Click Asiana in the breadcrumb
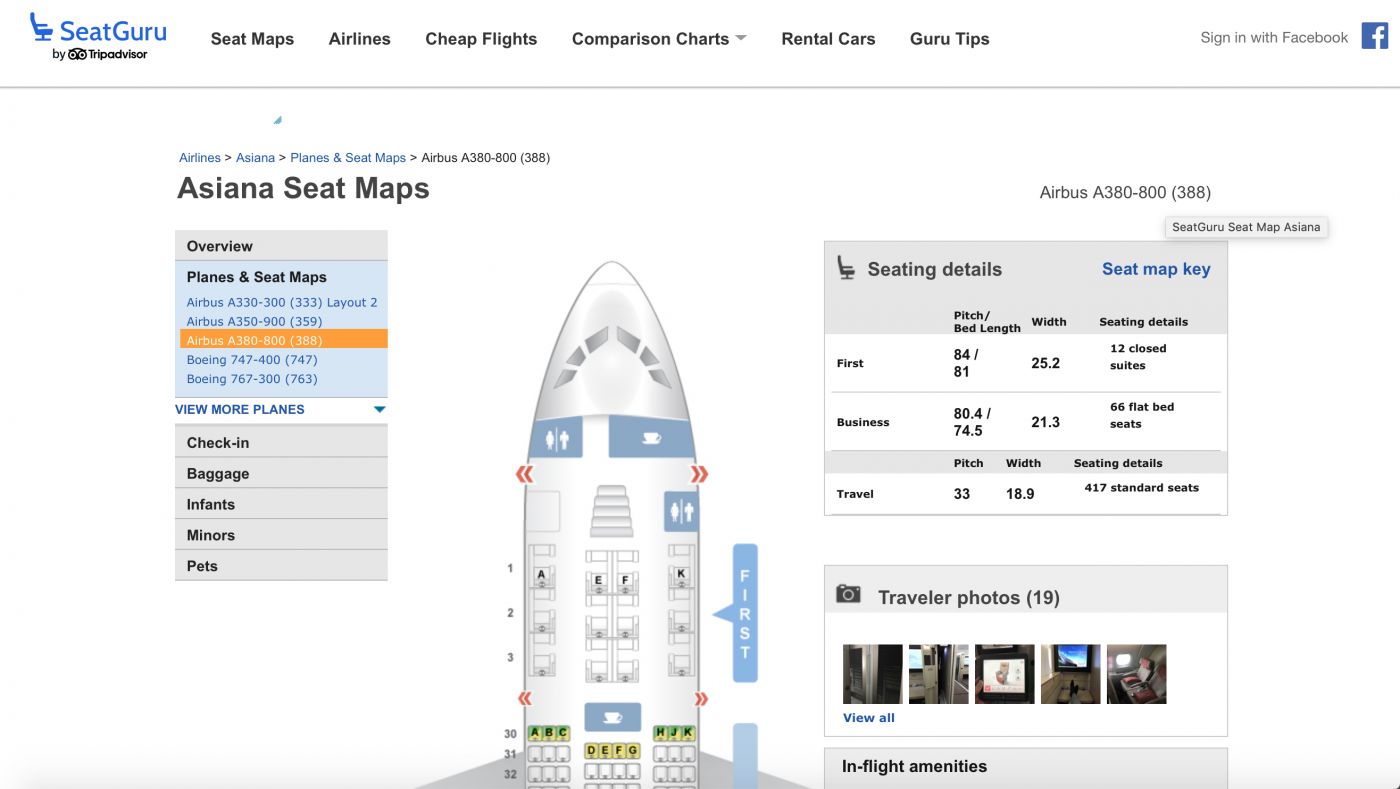The image size is (1400, 789). pyautogui.click(x=255, y=158)
